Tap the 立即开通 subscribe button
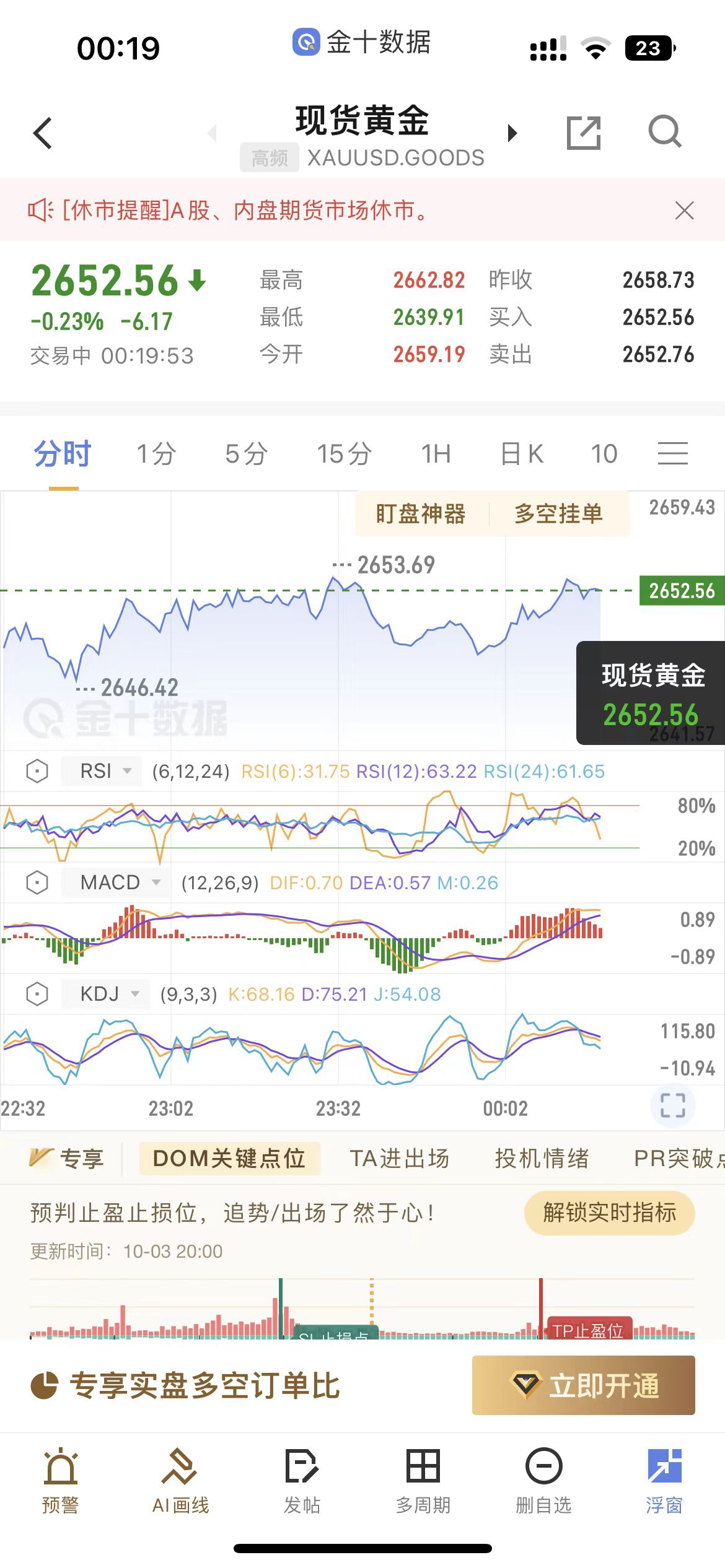Screen dimensions: 725x1568 click(584, 1385)
